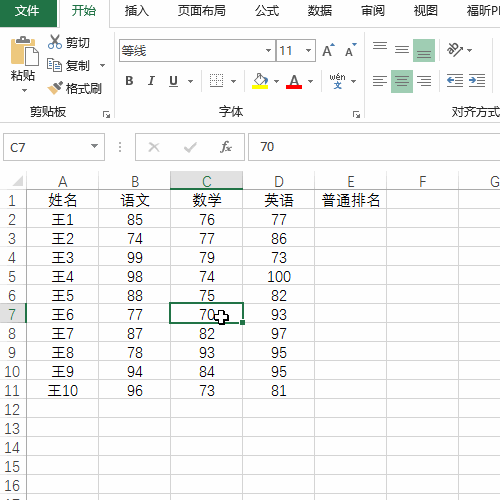Viewport: 500px width, 500px height.
Task: Open clipboard pane dialog launcher
Action: pos(106,115)
